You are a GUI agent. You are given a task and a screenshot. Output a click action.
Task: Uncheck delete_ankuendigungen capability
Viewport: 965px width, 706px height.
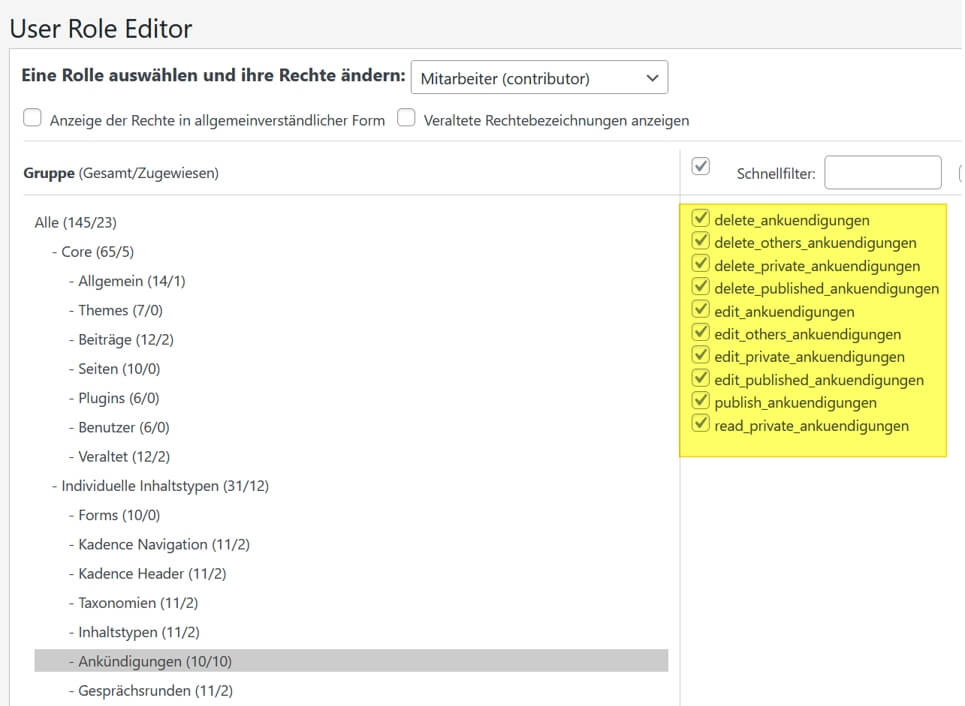tap(701, 219)
